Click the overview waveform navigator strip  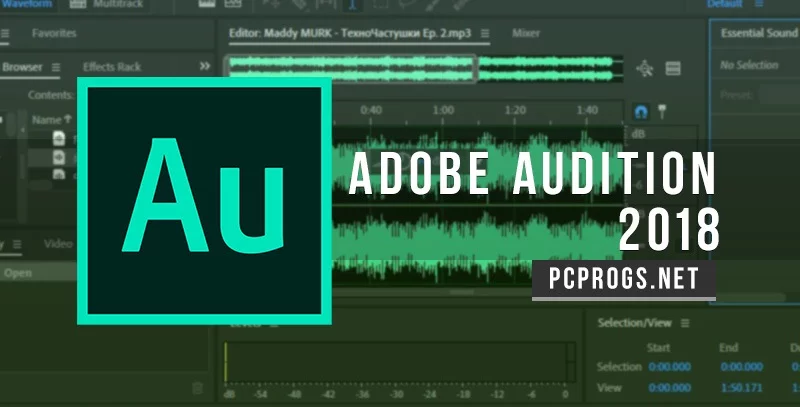pos(424,69)
